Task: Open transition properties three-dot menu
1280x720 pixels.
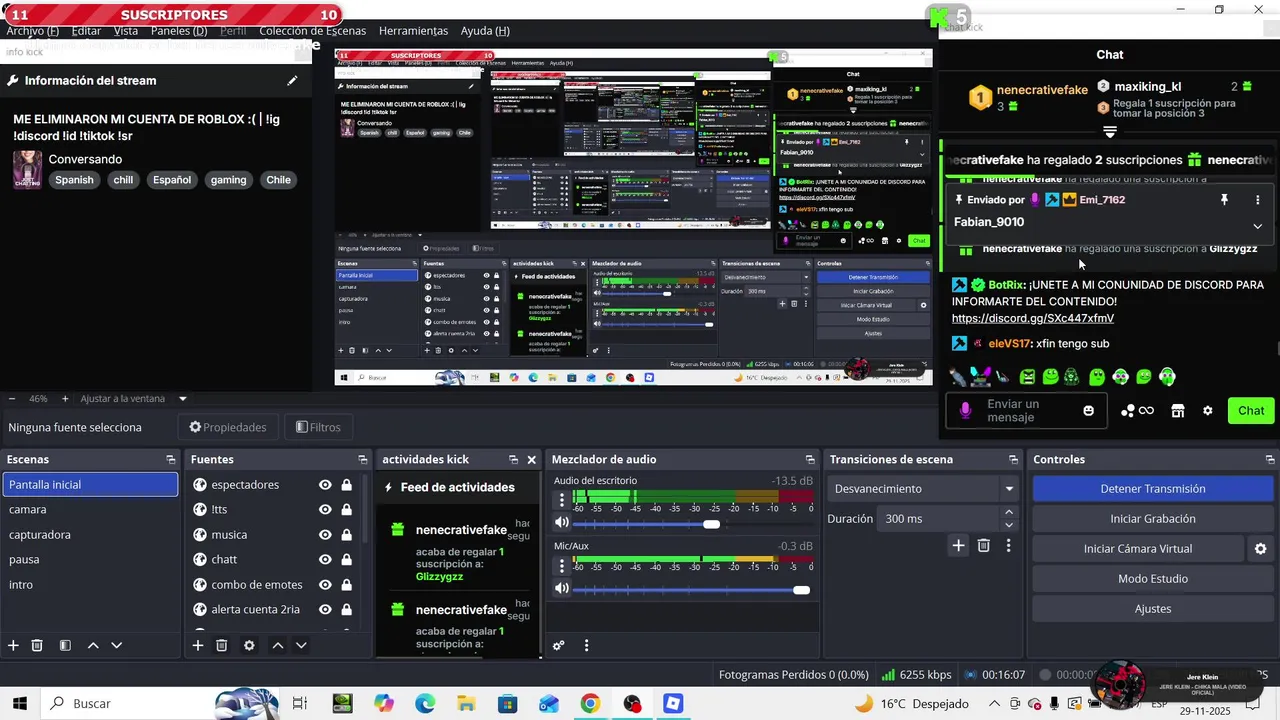Action: tap(1008, 545)
